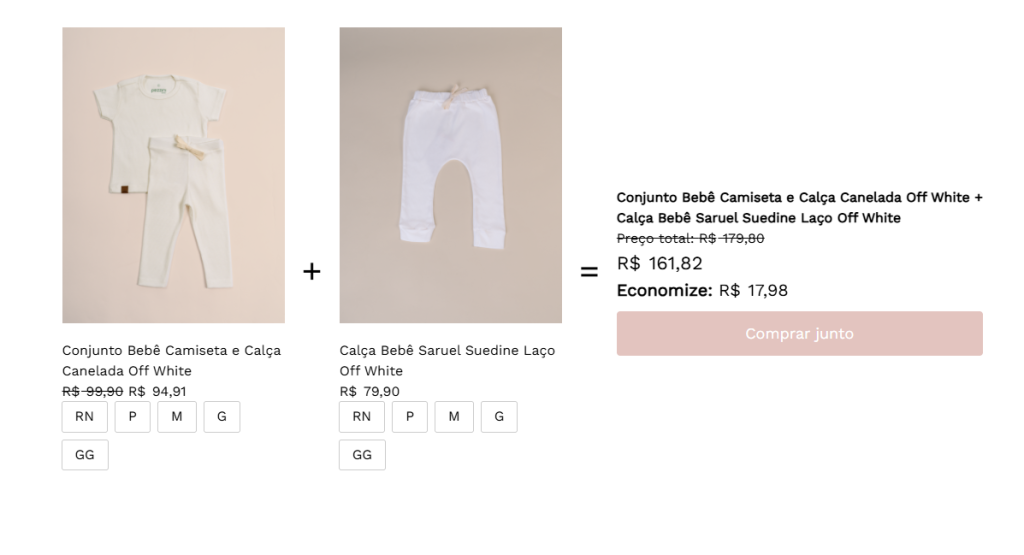This screenshot has width=1024, height=555.
Task: Select size G for Calça Saruel pants
Action: 499,417
